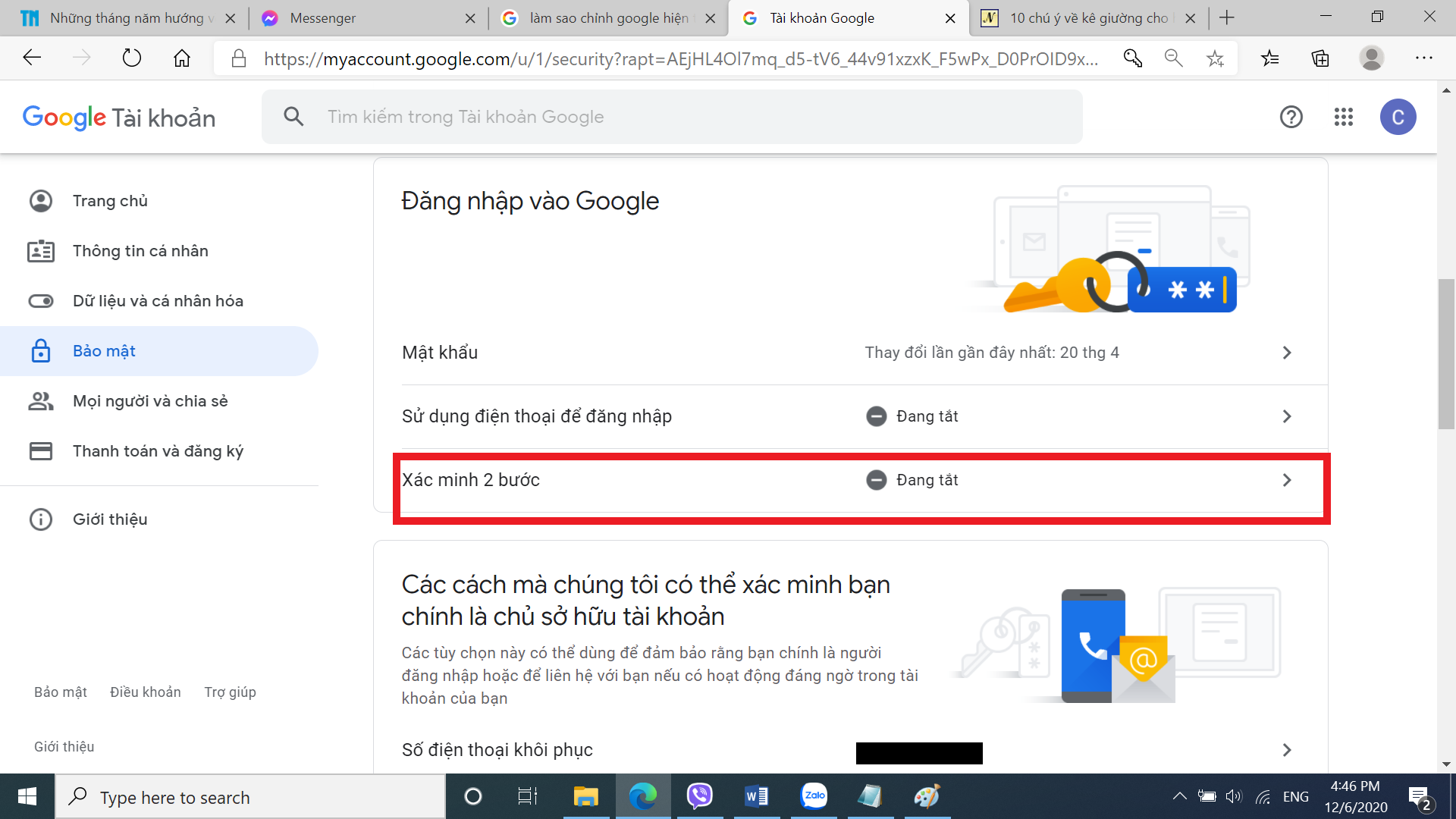Click the zoom out magnifier icon
This screenshot has width=1456, height=819.
click(1173, 58)
